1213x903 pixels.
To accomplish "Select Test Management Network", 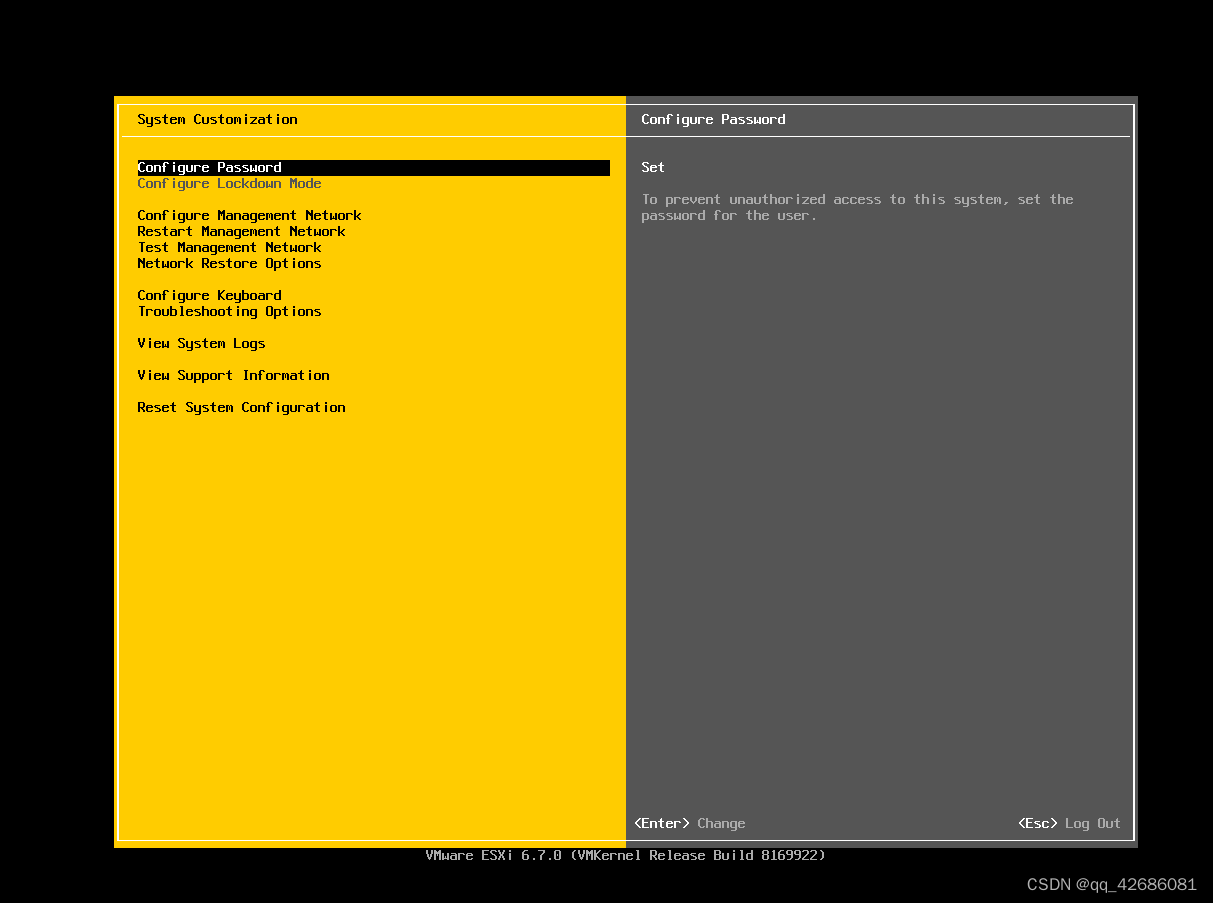I will point(229,248).
